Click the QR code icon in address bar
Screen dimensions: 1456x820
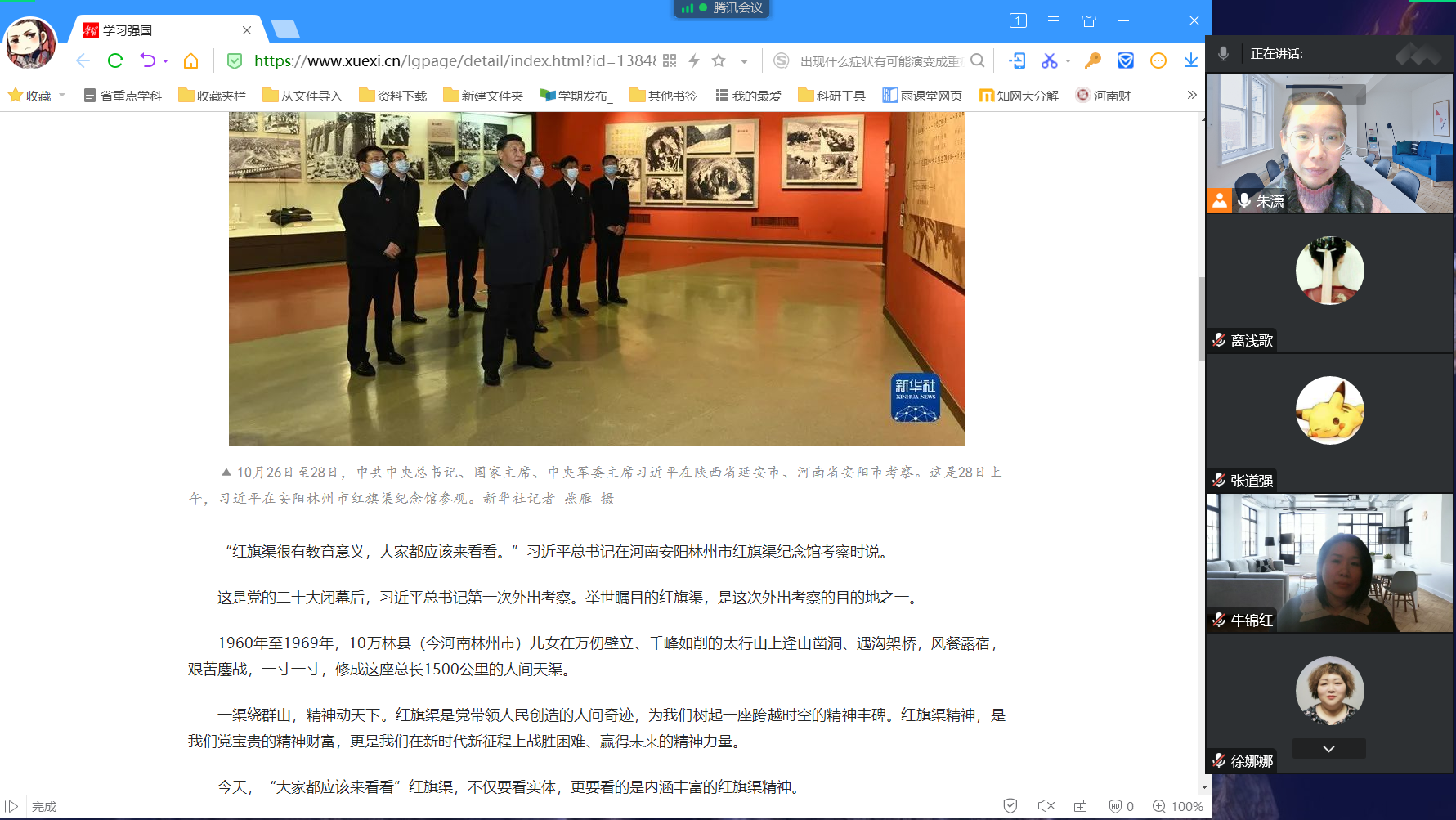(x=670, y=60)
